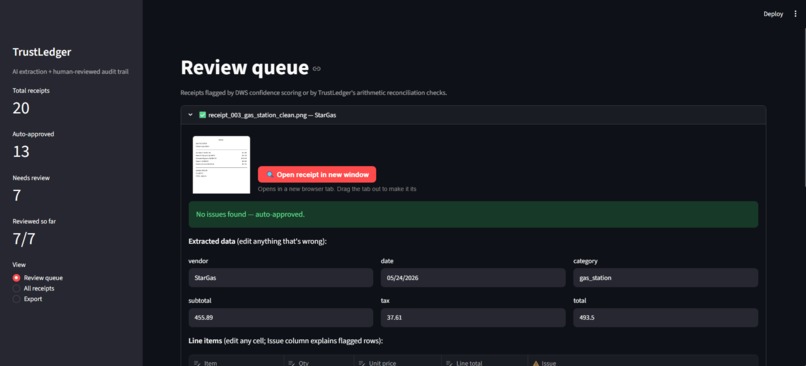This screenshot has height=366, width=806.
Task: Edit the tax field 37.61
Action: point(473,318)
